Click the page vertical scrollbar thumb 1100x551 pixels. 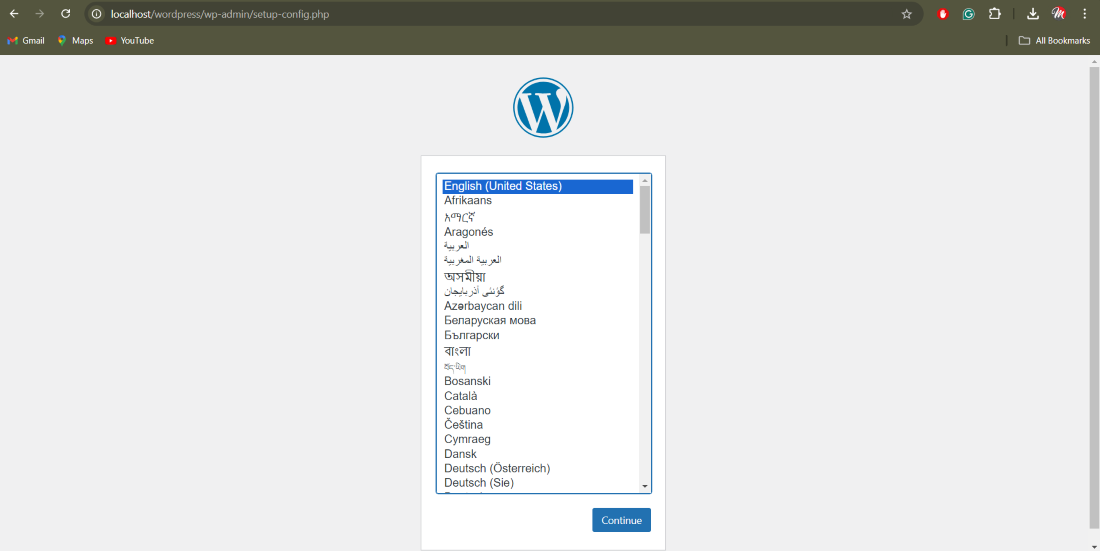1094,298
